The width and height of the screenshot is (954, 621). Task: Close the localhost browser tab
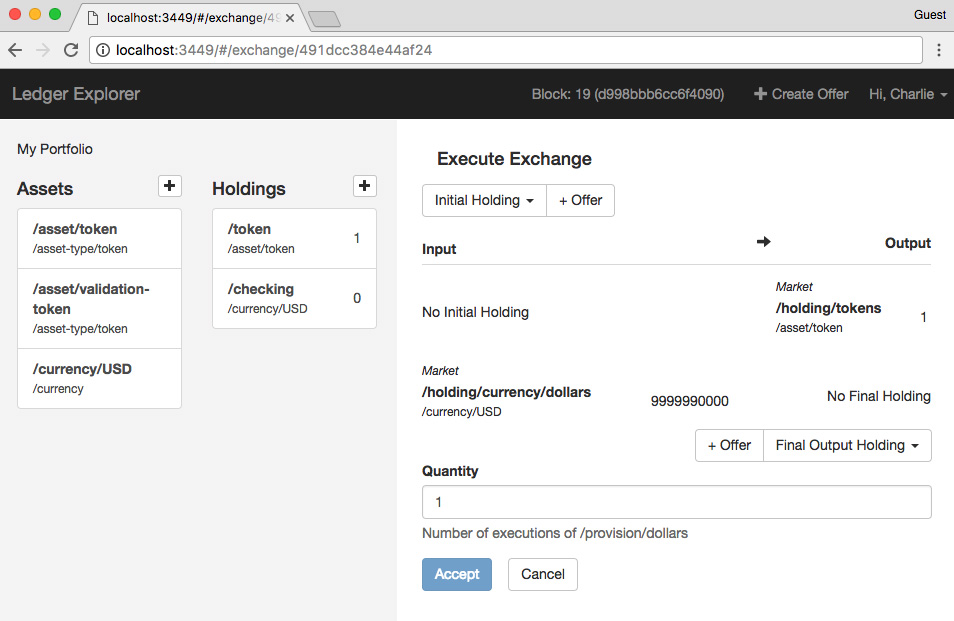pos(290,18)
